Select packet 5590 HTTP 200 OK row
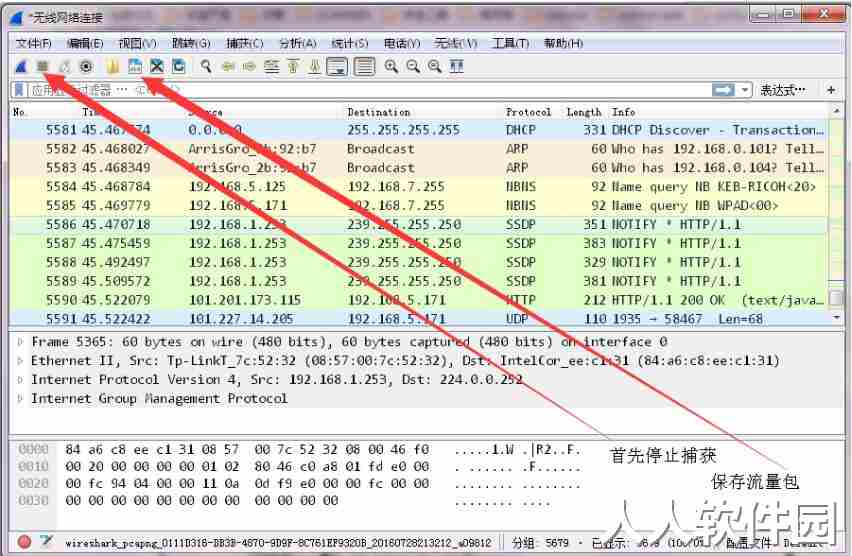 (418, 300)
